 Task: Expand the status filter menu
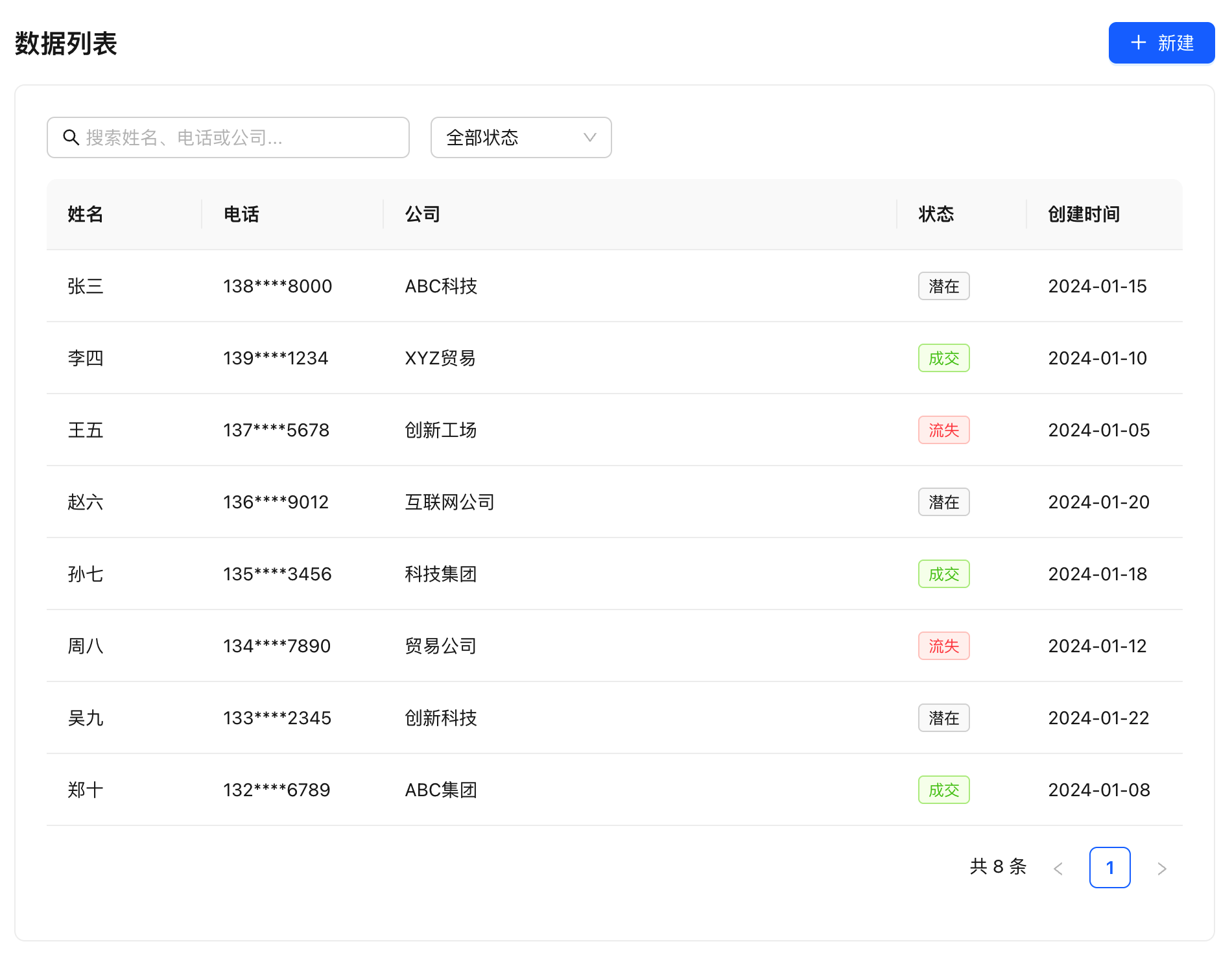coord(520,137)
